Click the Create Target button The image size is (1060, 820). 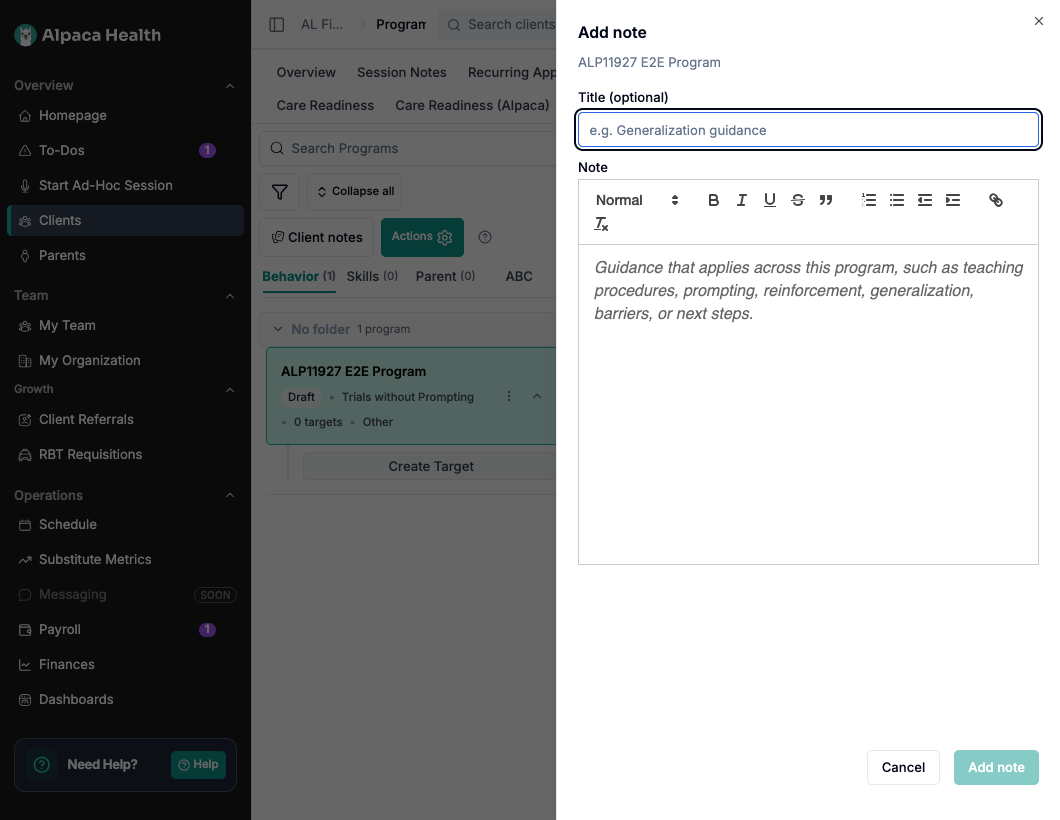tap(430, 466)
